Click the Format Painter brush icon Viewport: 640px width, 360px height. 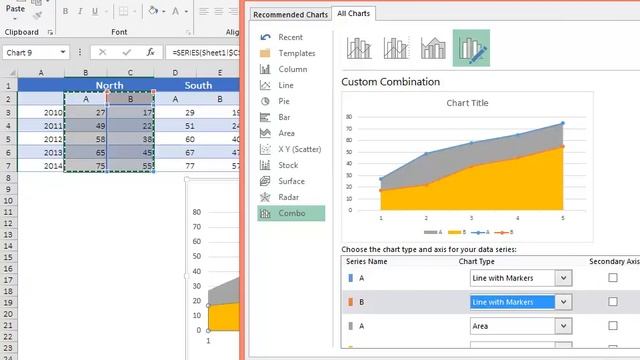[38, 16]
